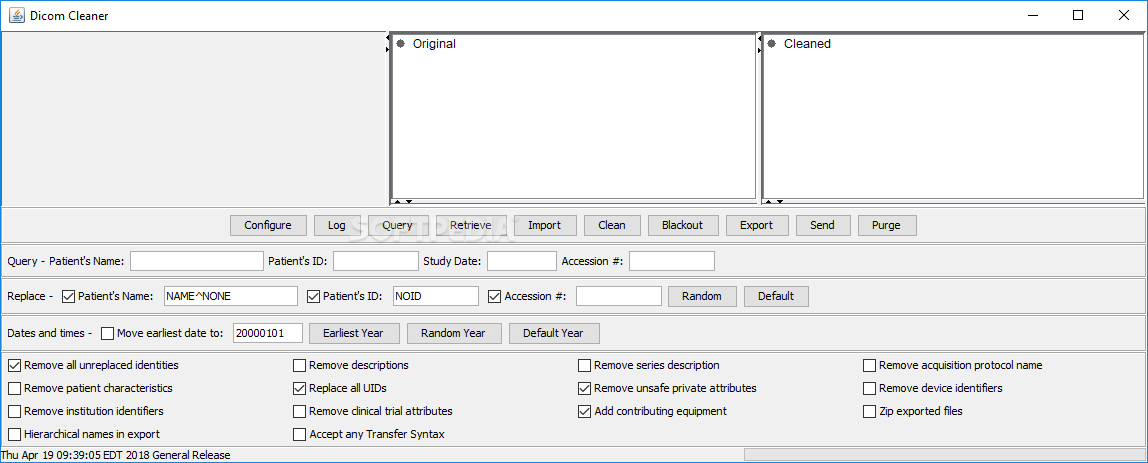The height and width of the screenshot is (463, 1148).
Task: Enable Remove acquisition protocol name
Action: coord(869,365)
